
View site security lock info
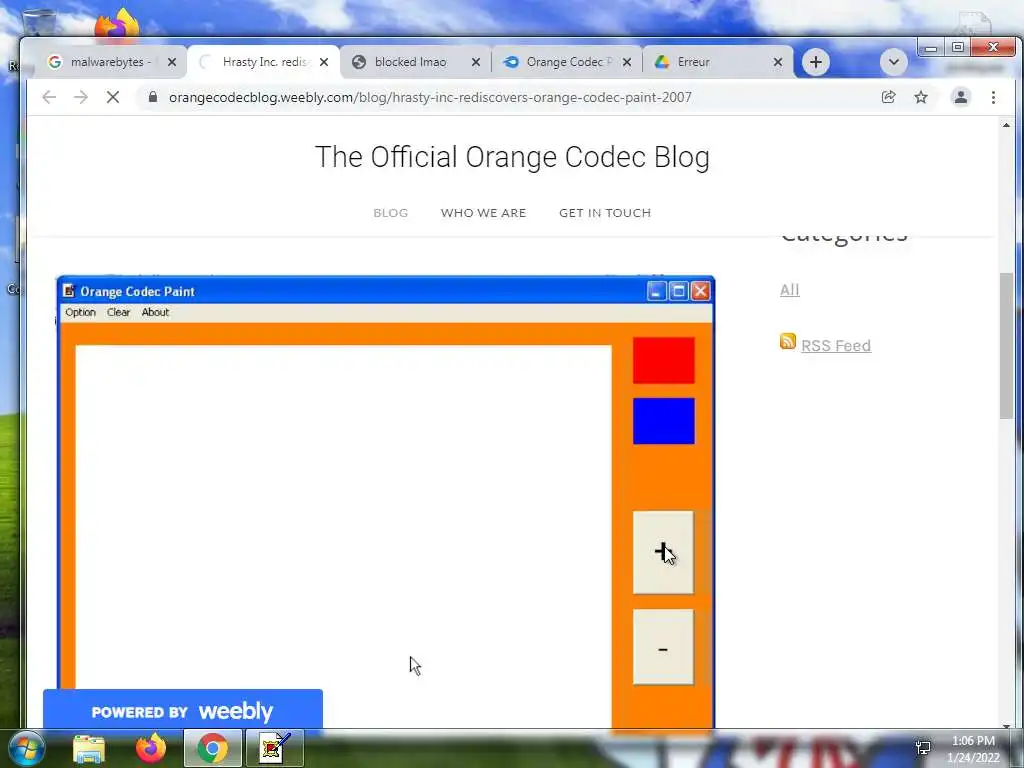(x=153, y=97)
